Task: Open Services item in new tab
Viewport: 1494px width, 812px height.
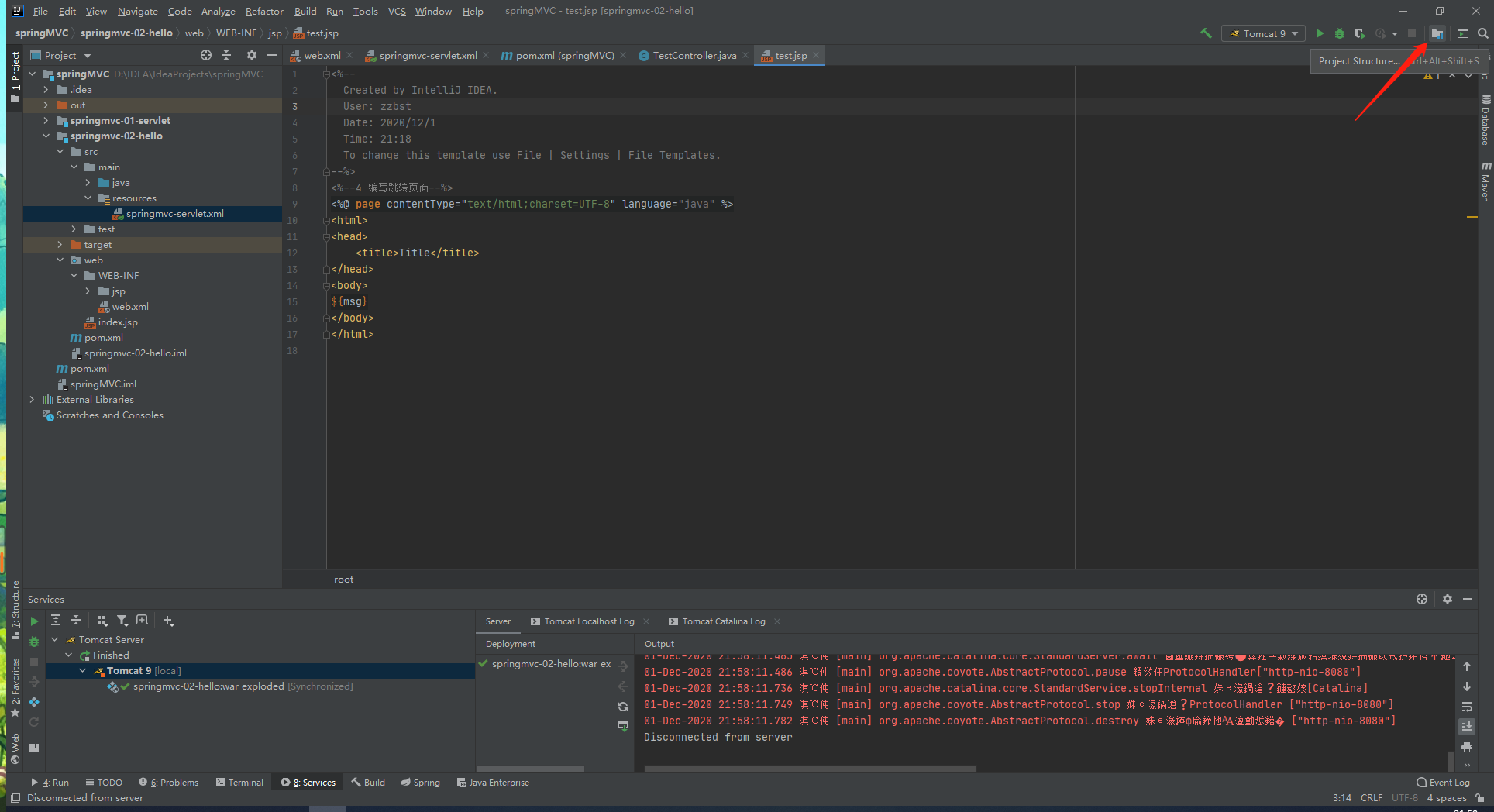Action: [142, 621]
